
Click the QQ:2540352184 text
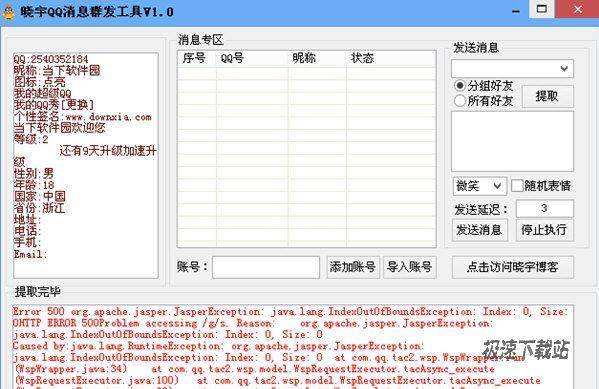[51, 59]
